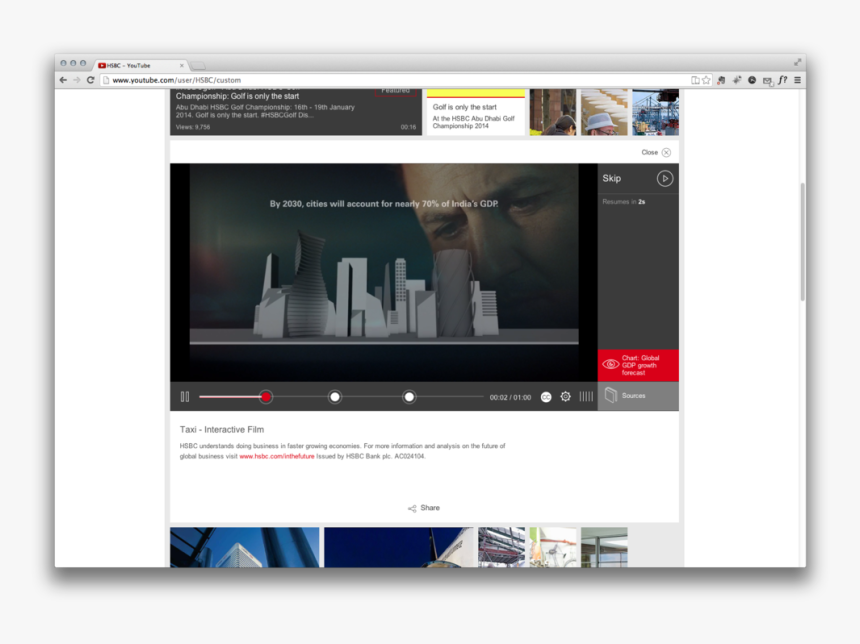
Task: Select the HSBC - YouTube tab
Action: (x=140, y=65)
